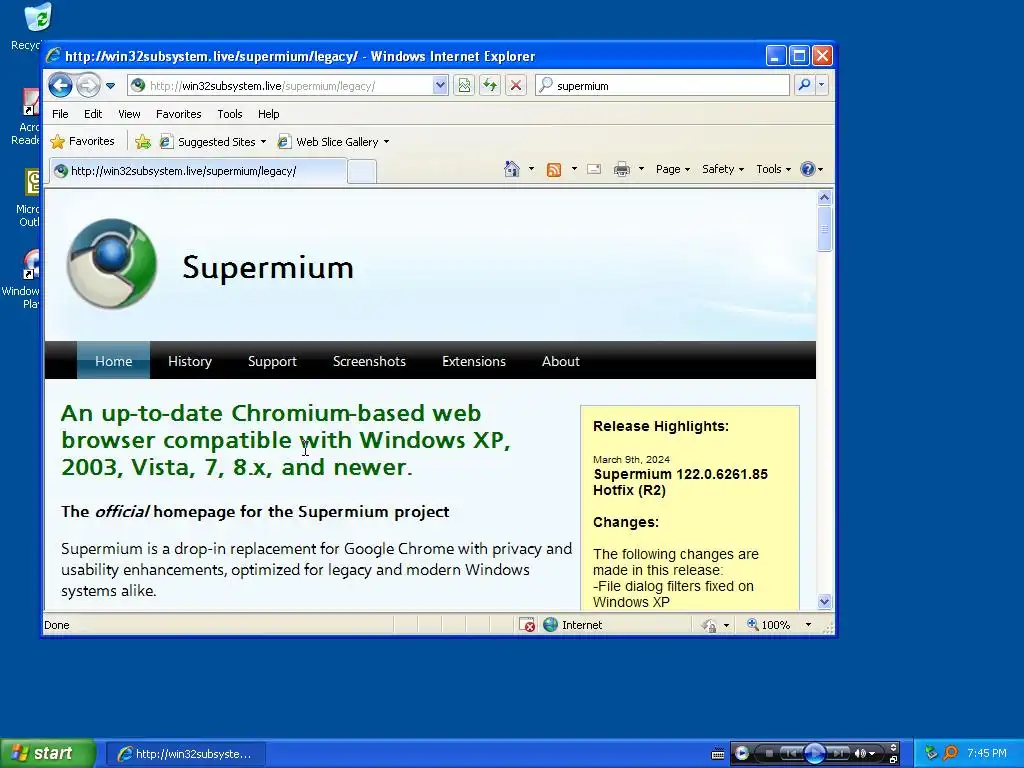Viewport: 1024px width, 768px height.
Task: Open the History page link
Action: coord(190,361)
